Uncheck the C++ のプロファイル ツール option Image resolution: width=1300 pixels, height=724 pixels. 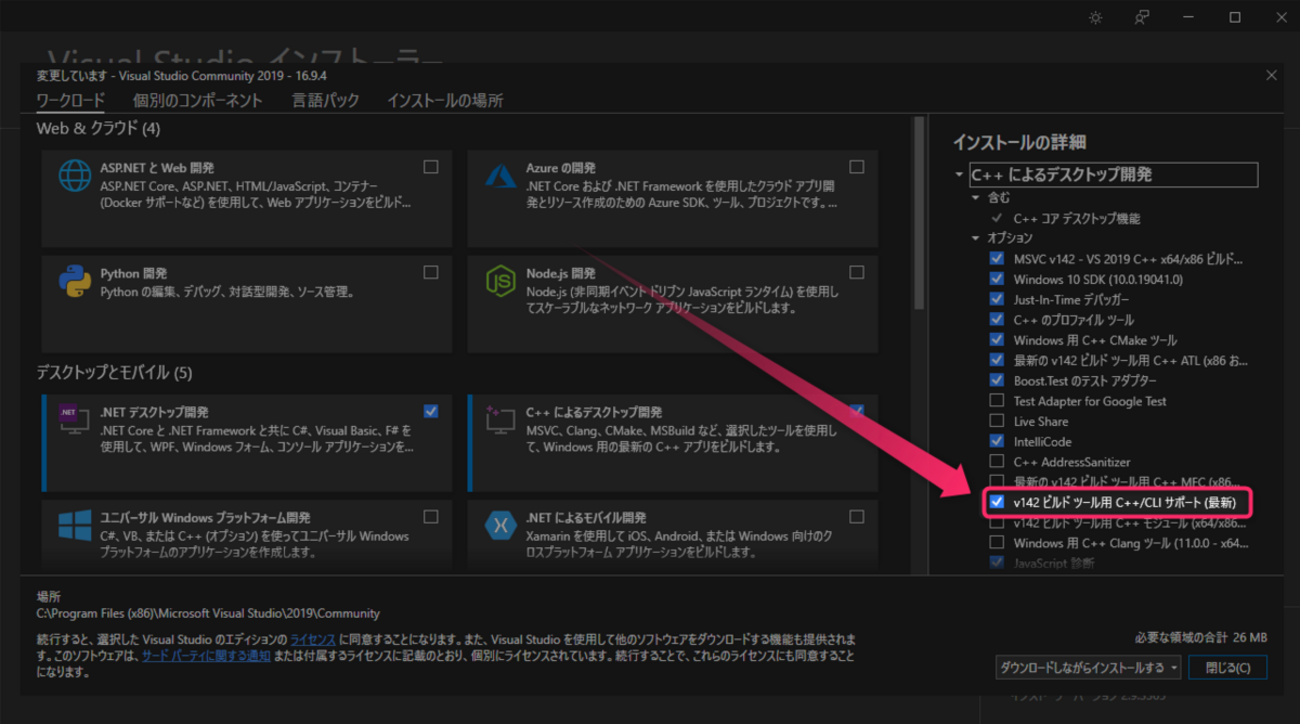click(x=996, y=319)
